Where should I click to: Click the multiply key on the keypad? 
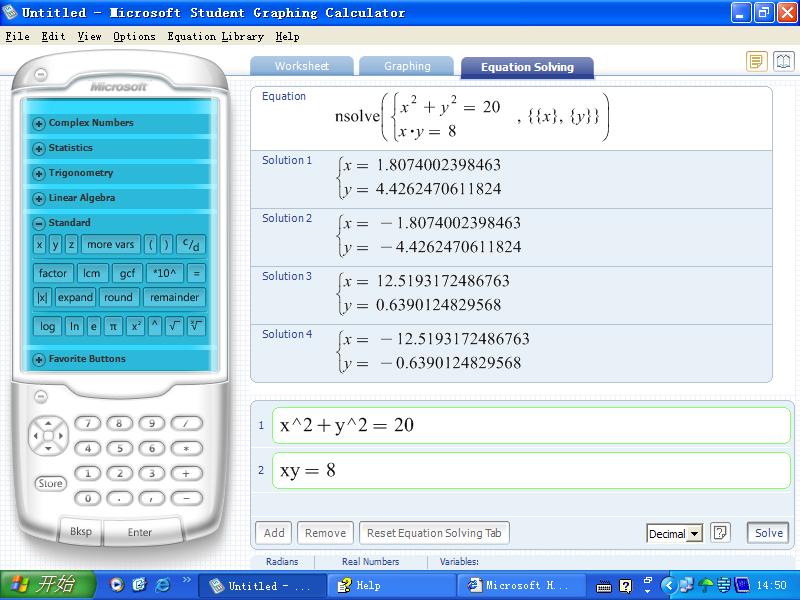pos(186,448)
